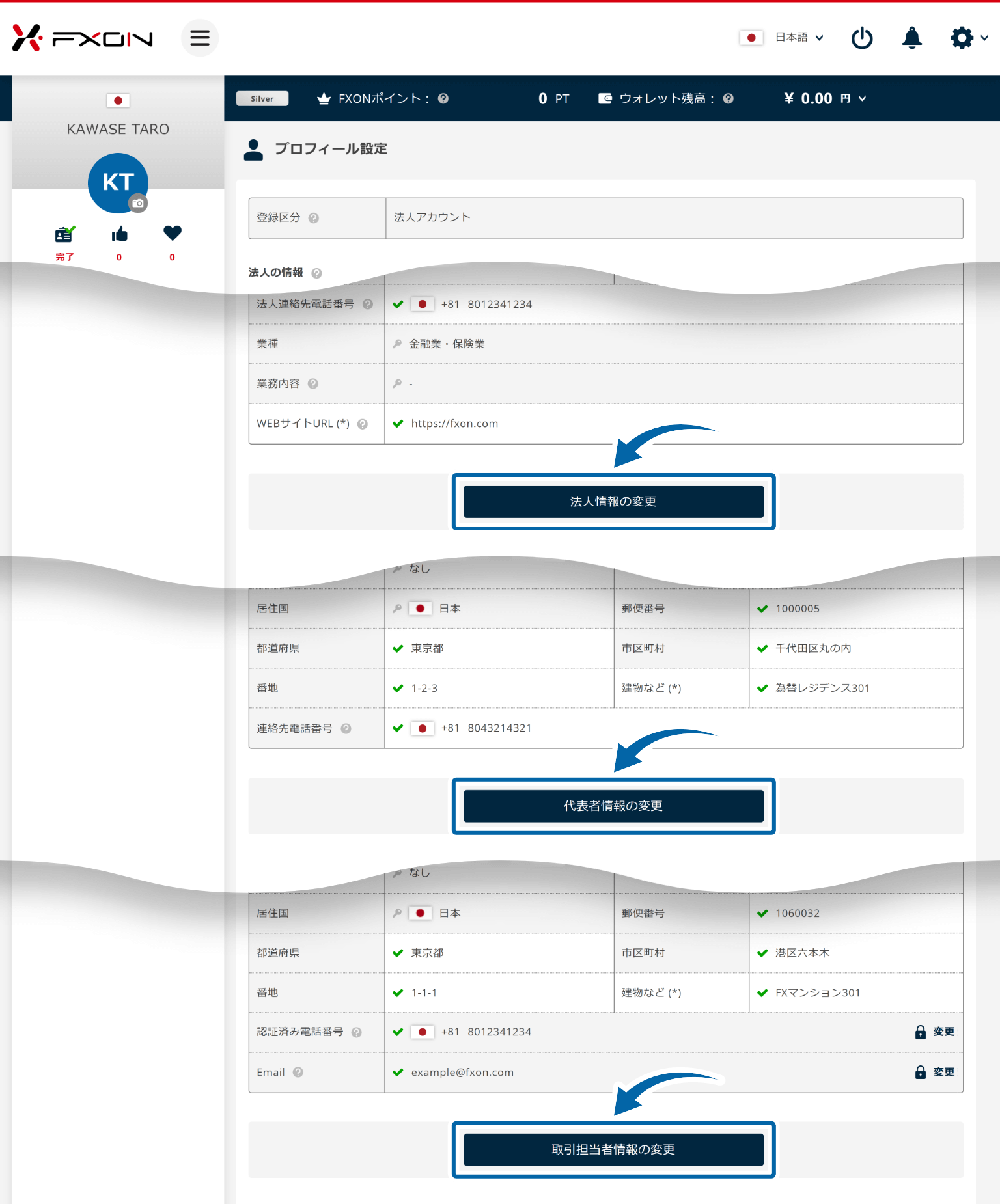Viewport: 1000px width, 1204px height.
Task: Click the lock icon in 認証済み電話番号 row
Action: [921, 1032]
